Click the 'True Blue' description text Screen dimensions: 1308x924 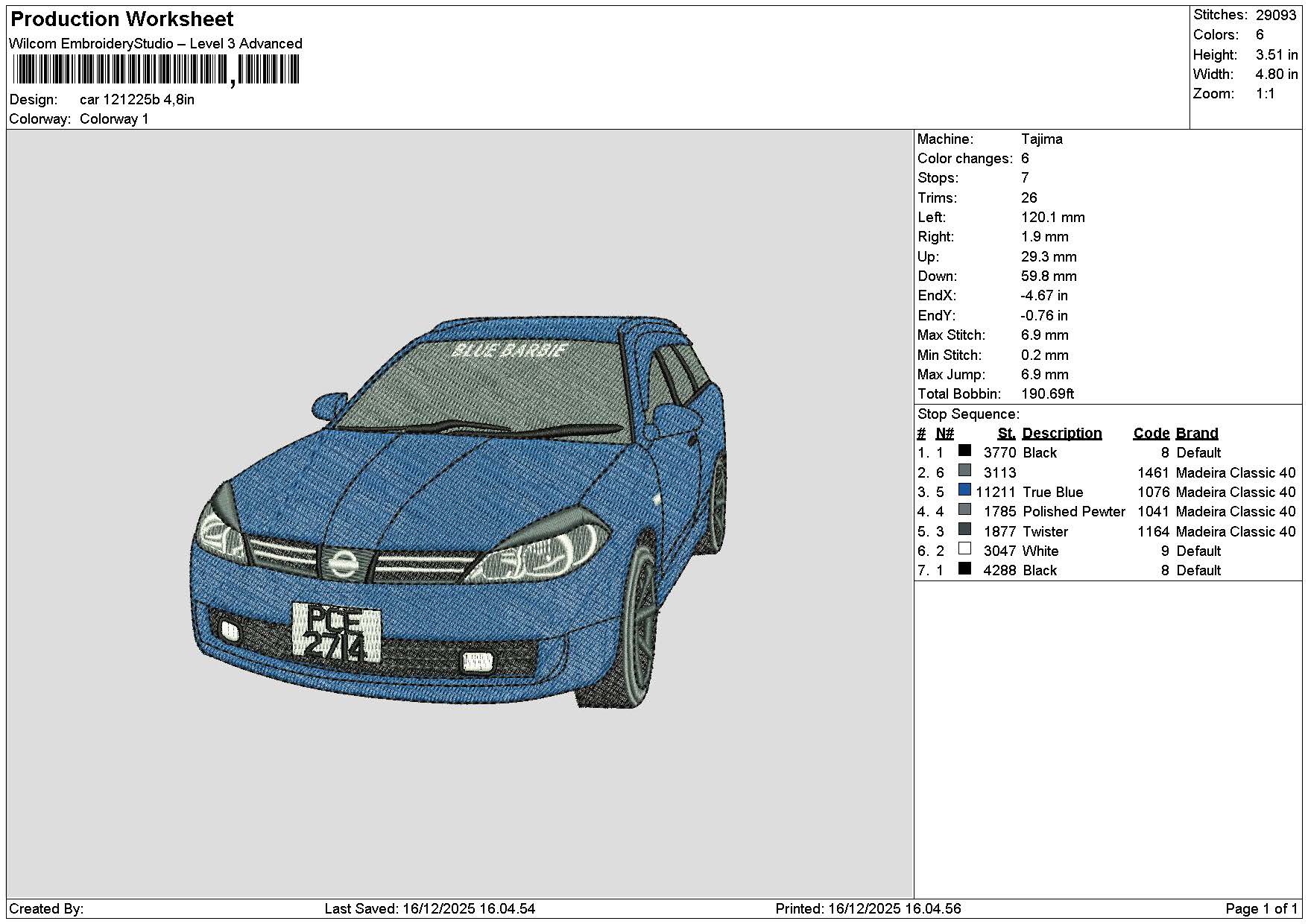tap(1052, 492)
